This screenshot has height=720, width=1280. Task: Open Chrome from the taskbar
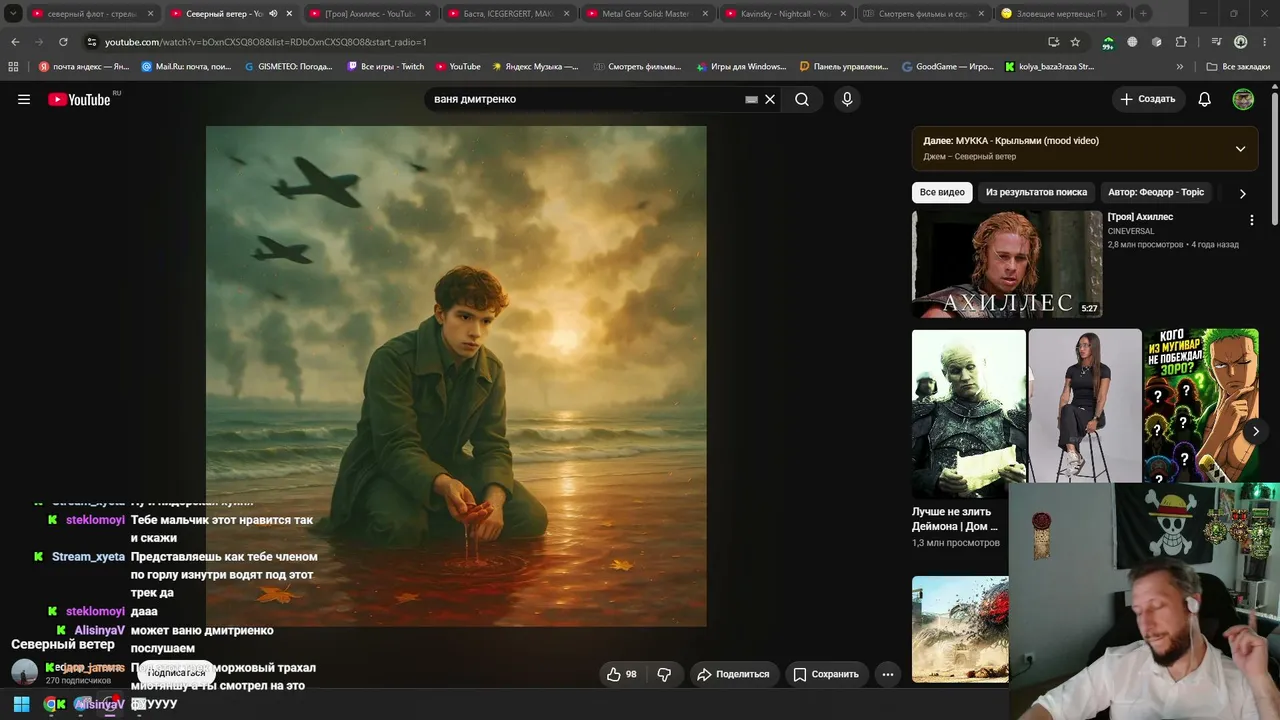(x=50, y=704)
